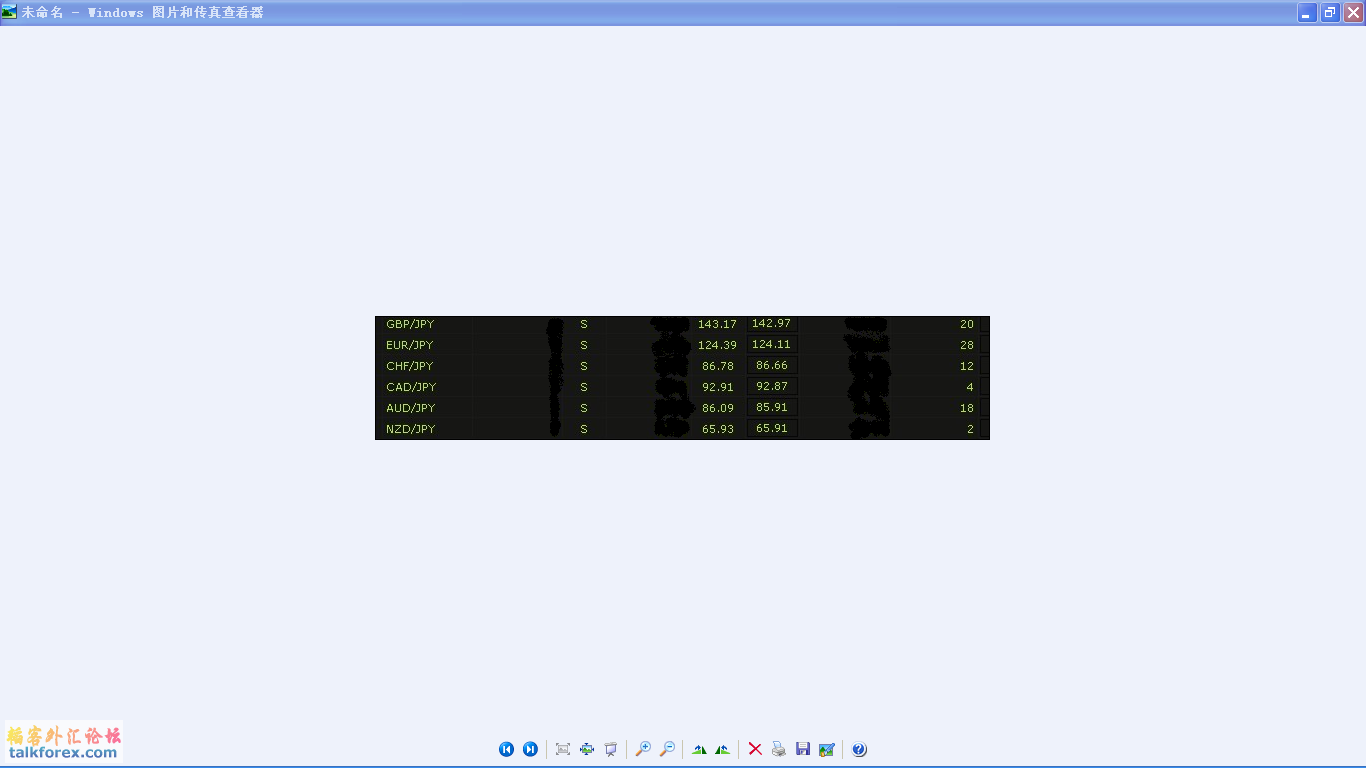Restore down the picture viewer window
This screenshot has height=768, width=1366.
coord(1330,13)
